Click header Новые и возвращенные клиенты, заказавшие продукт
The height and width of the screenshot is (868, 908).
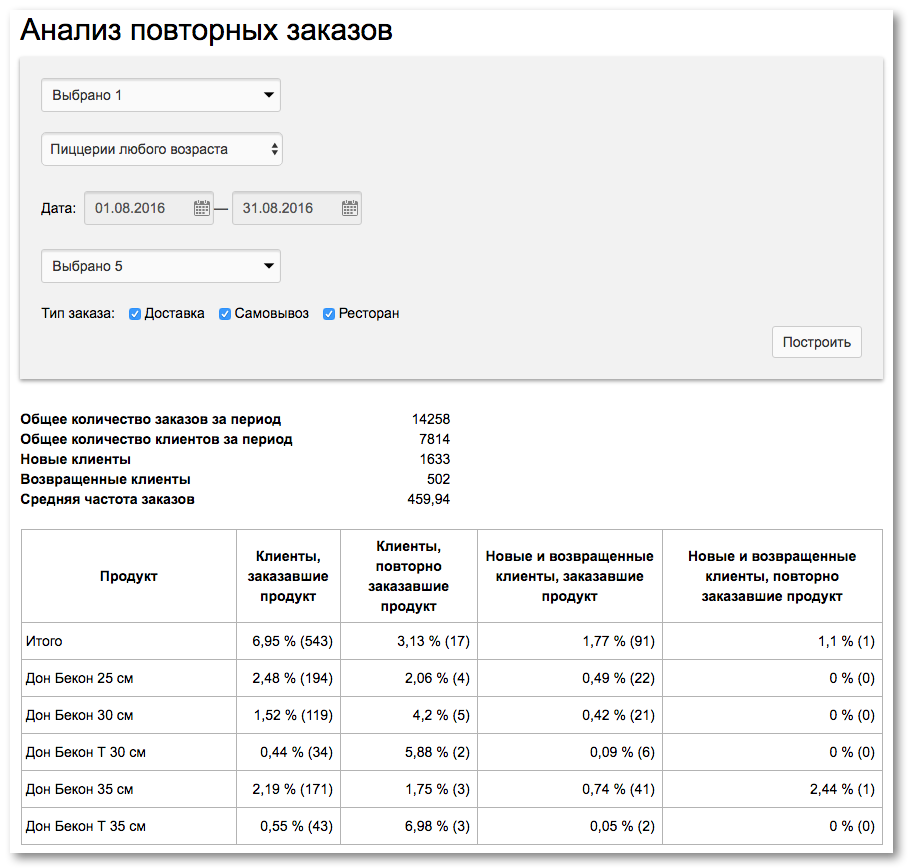tap(570, 576)
